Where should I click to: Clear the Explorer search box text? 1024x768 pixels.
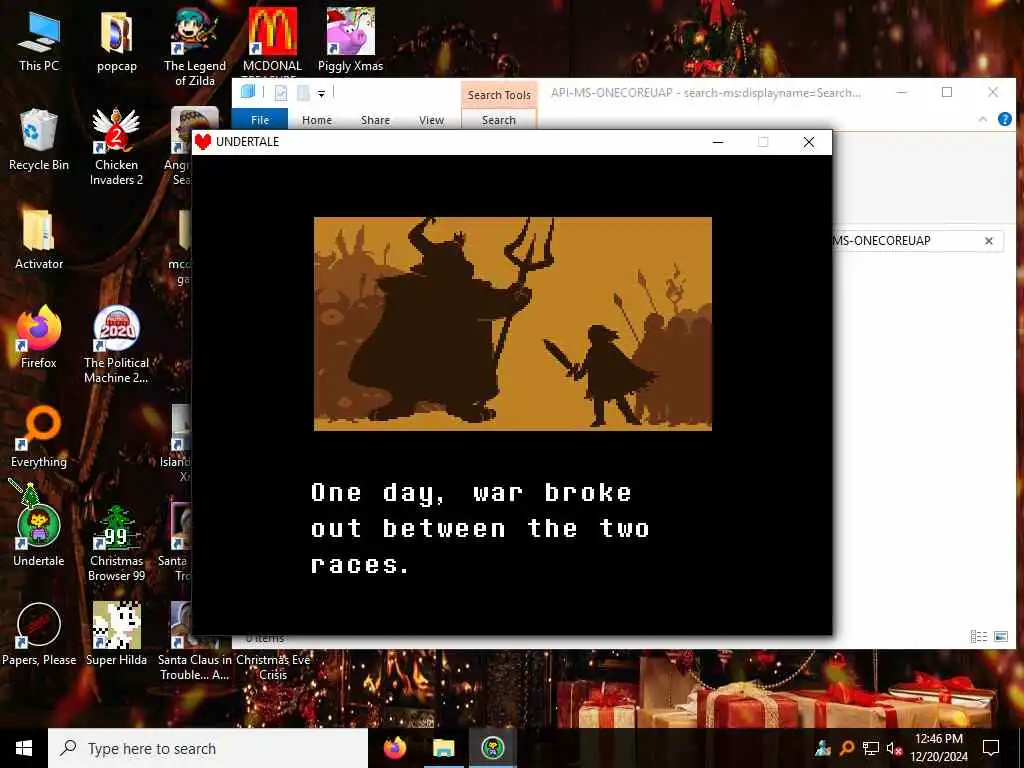coord(989,241)
